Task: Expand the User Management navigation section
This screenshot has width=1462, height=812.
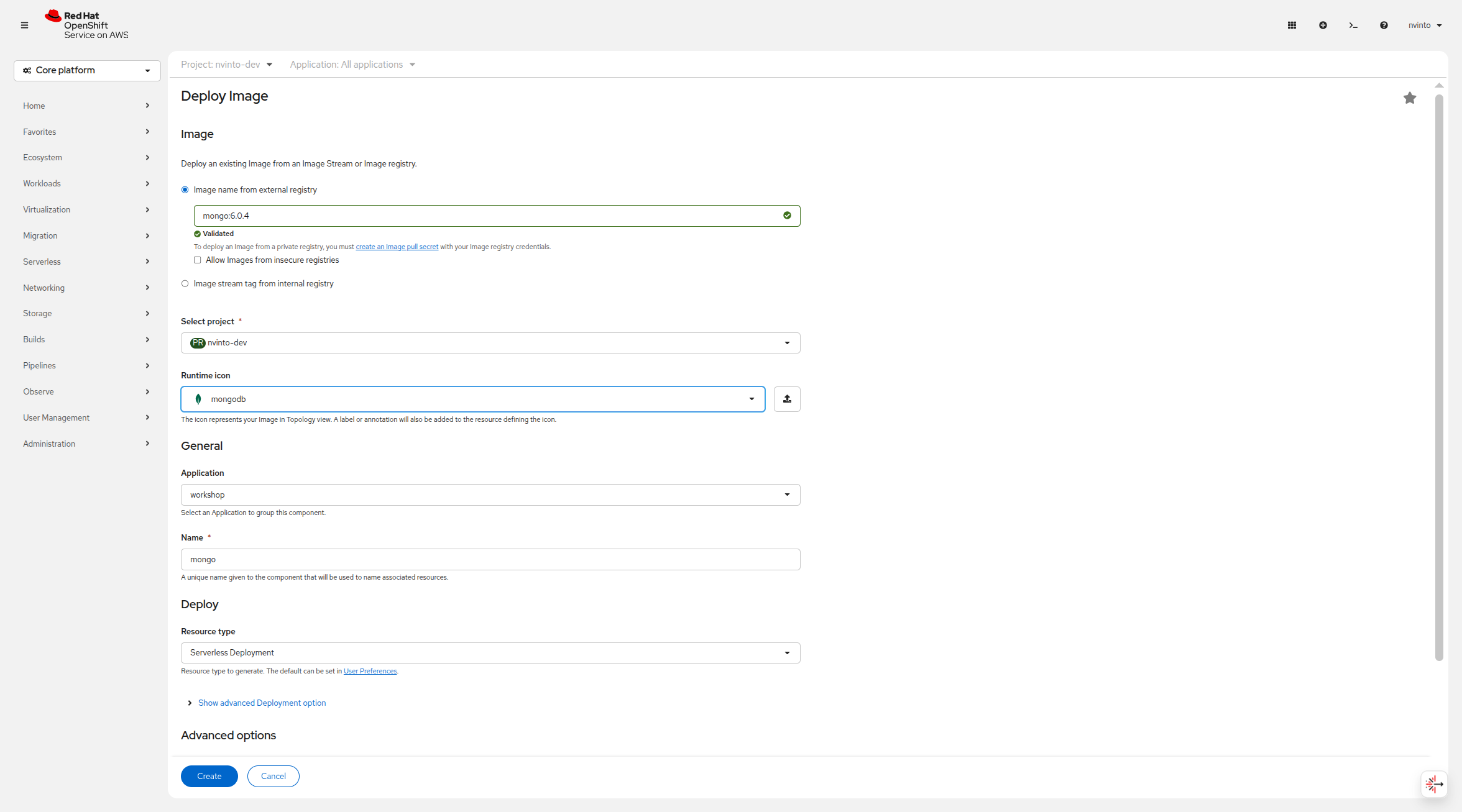Action: pyautogui.click(x=86, y=418)
